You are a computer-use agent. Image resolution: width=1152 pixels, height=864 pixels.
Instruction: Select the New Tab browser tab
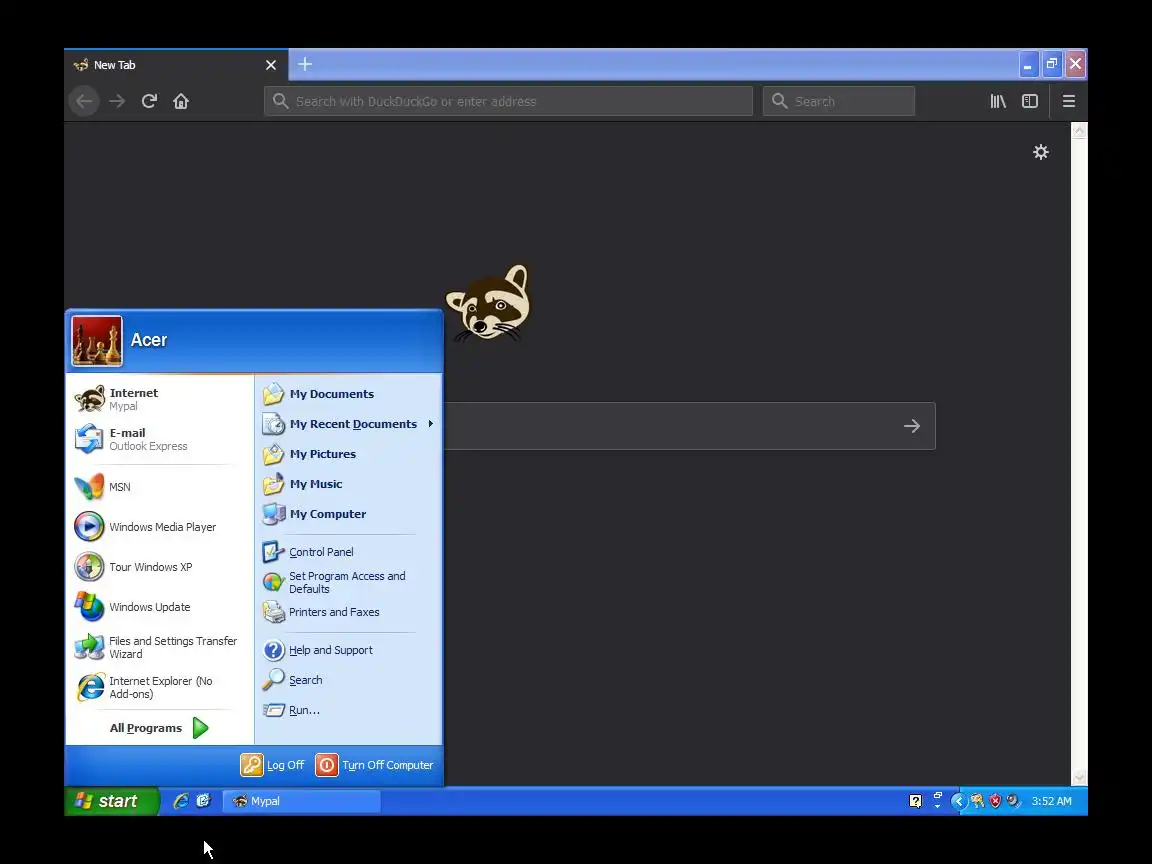pyautogui.click(x=176, y=65)
